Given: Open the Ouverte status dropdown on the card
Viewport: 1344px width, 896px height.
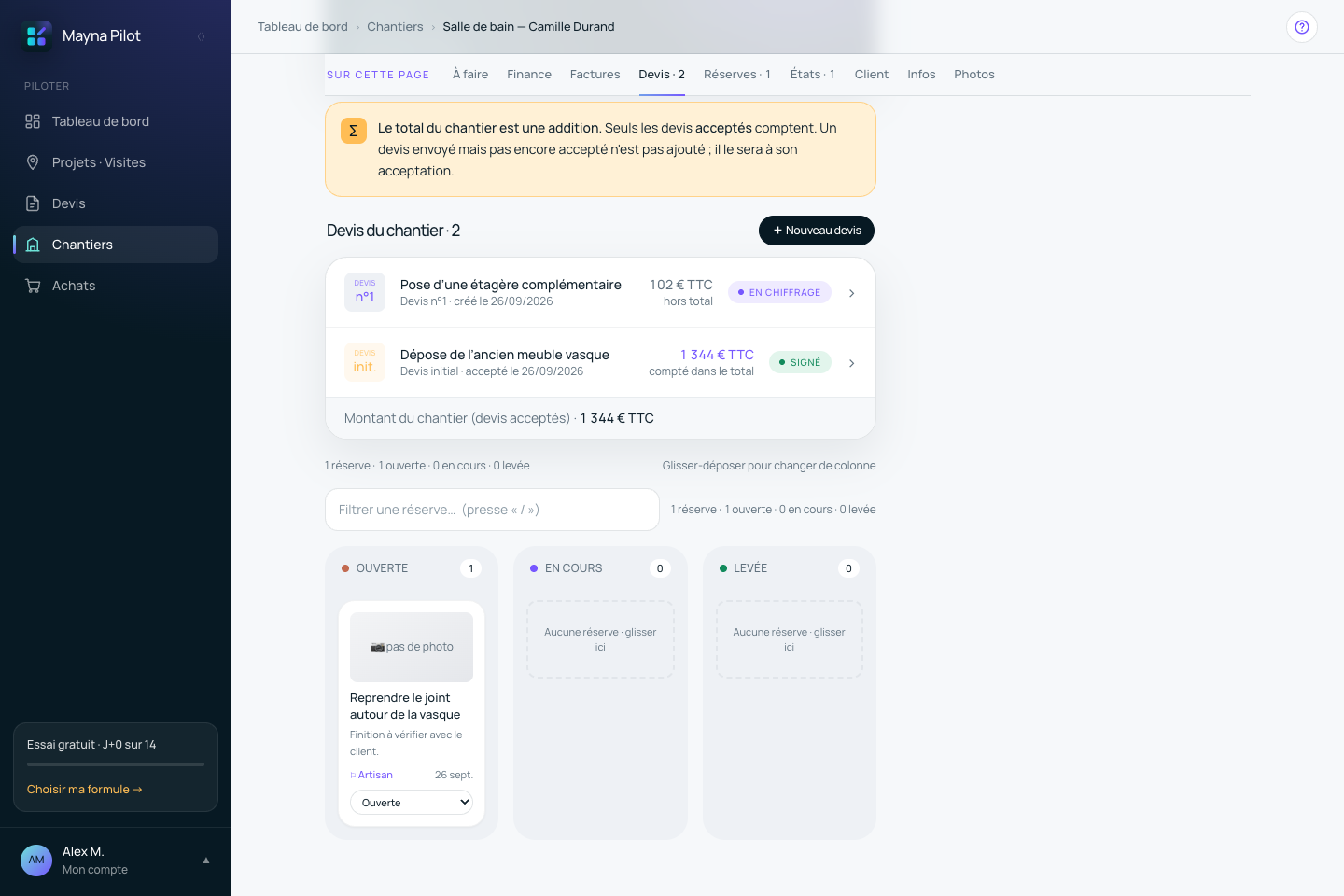Looking at the screenshot, I should coord(412,803).
